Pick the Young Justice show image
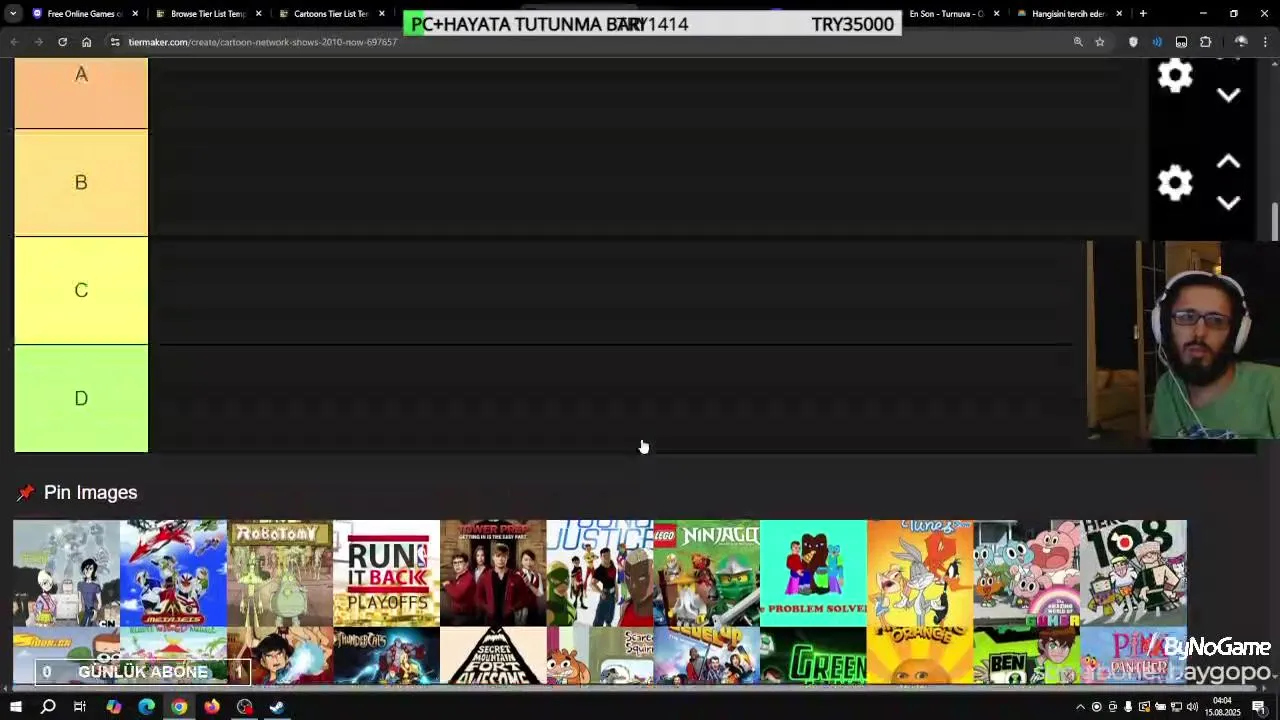Screen dimensions: 1280x720 pos(600,573)
